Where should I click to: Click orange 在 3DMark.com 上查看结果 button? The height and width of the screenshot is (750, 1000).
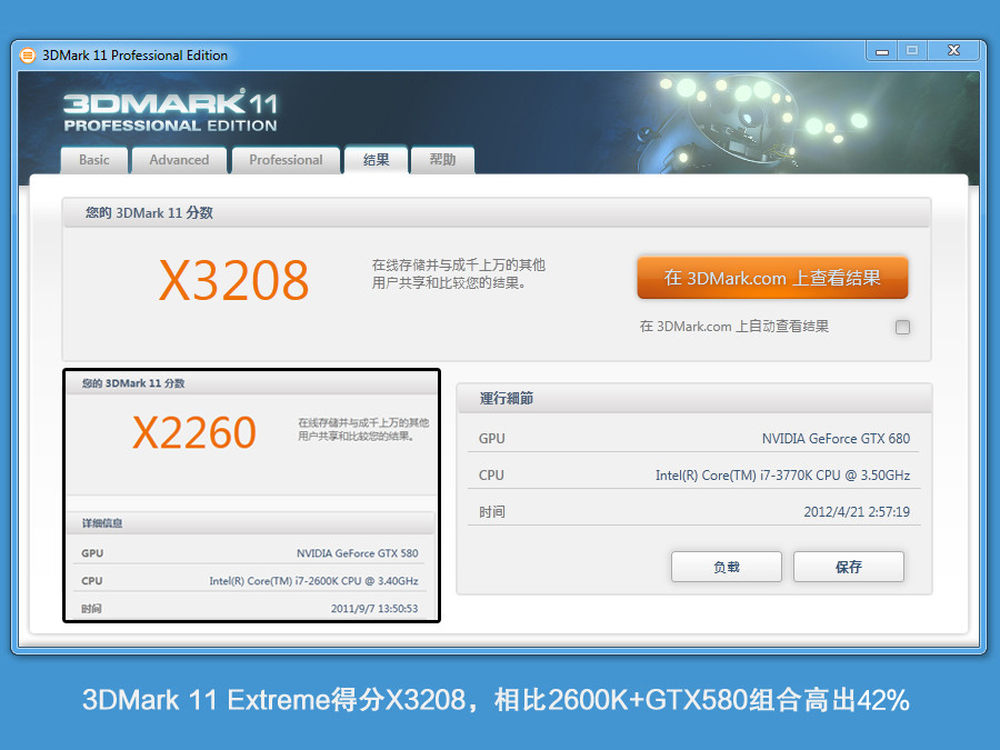point(772,278)
